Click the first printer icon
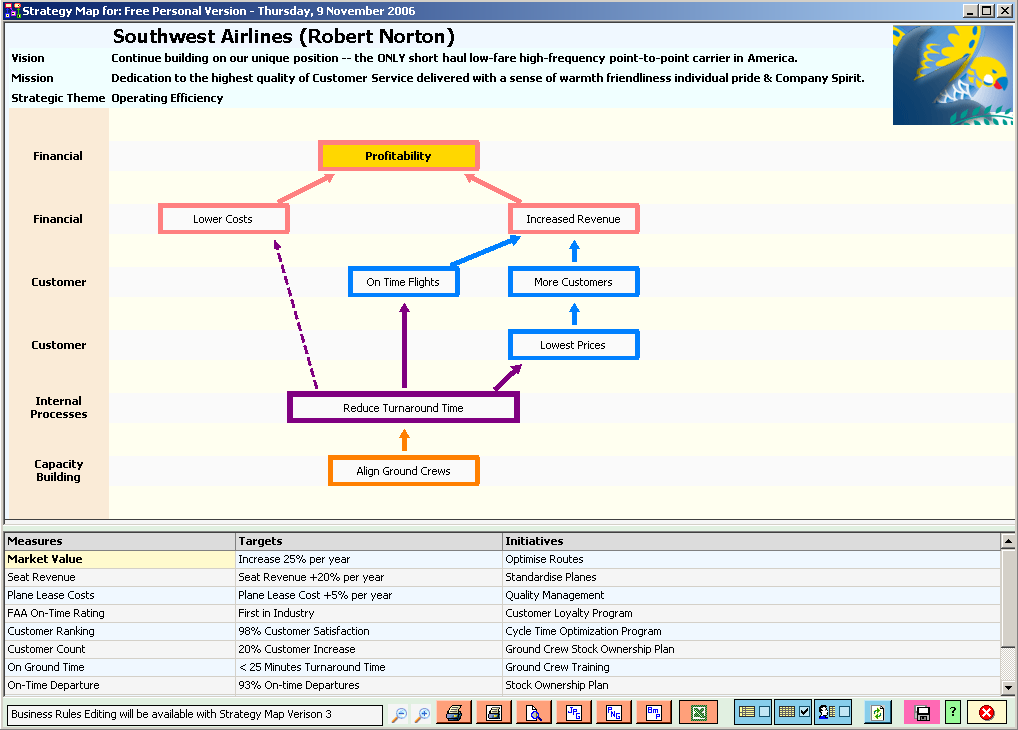 [454, 713]
